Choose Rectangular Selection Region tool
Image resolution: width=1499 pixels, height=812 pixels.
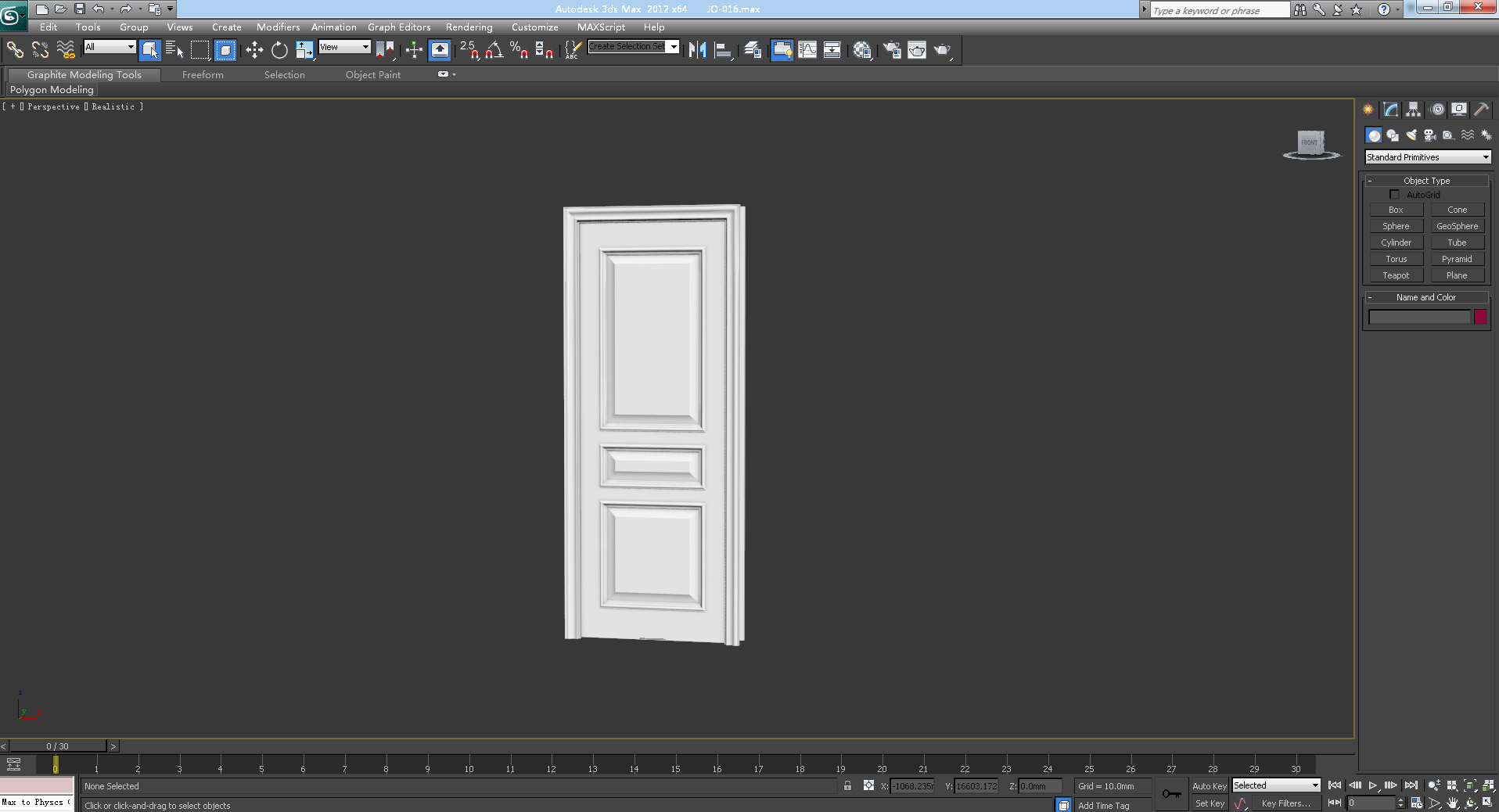tap(200, 50)
